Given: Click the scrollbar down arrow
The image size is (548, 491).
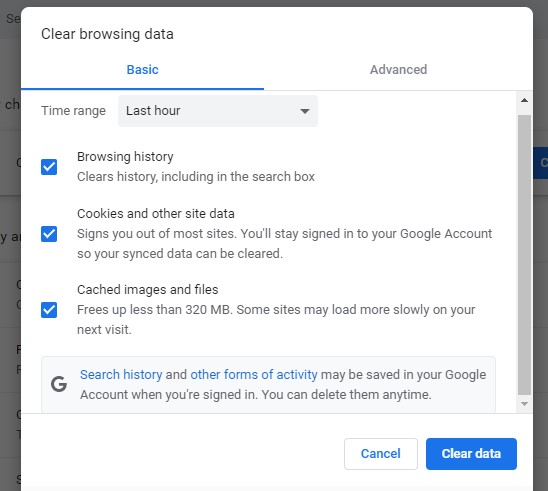Looking at the screenshot, I should pos(524,404).
